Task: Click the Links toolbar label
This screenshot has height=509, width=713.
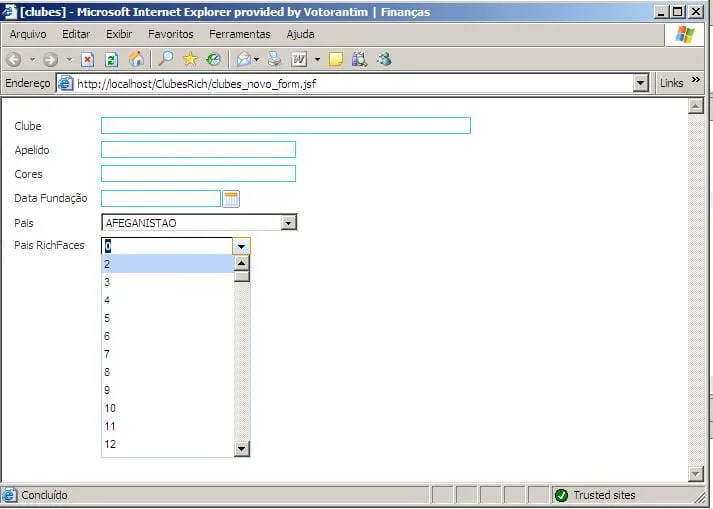Action: tap(672, 83)
